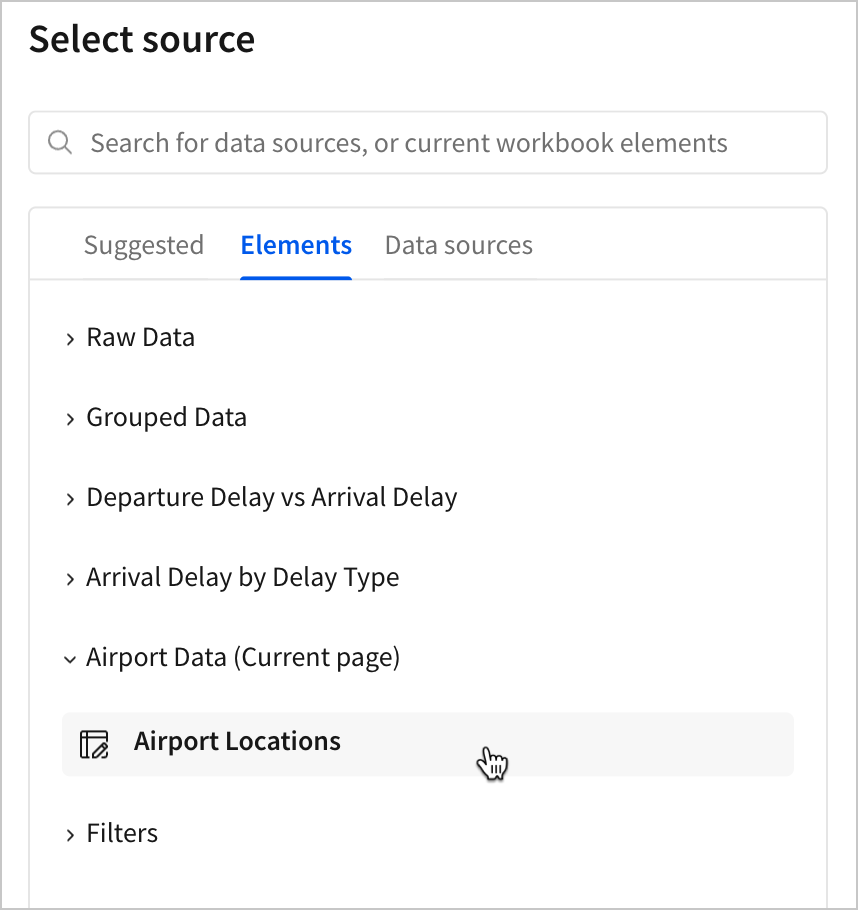858x910 pixels.
Task: Click the Grouped Data page label
Action: click(167, 418)
